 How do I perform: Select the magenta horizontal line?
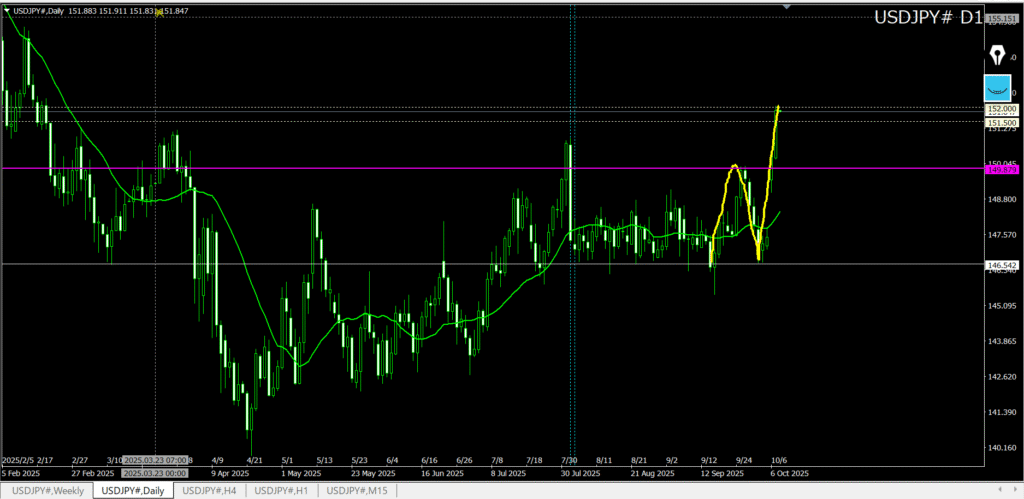400,168
